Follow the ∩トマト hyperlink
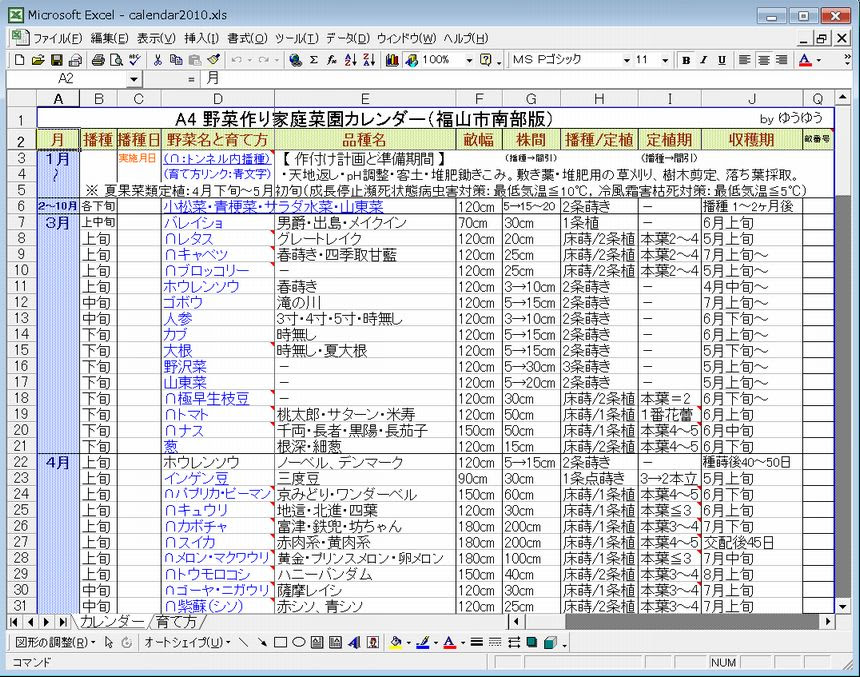This screenshot has width=860, height=677. pos(186,414)
